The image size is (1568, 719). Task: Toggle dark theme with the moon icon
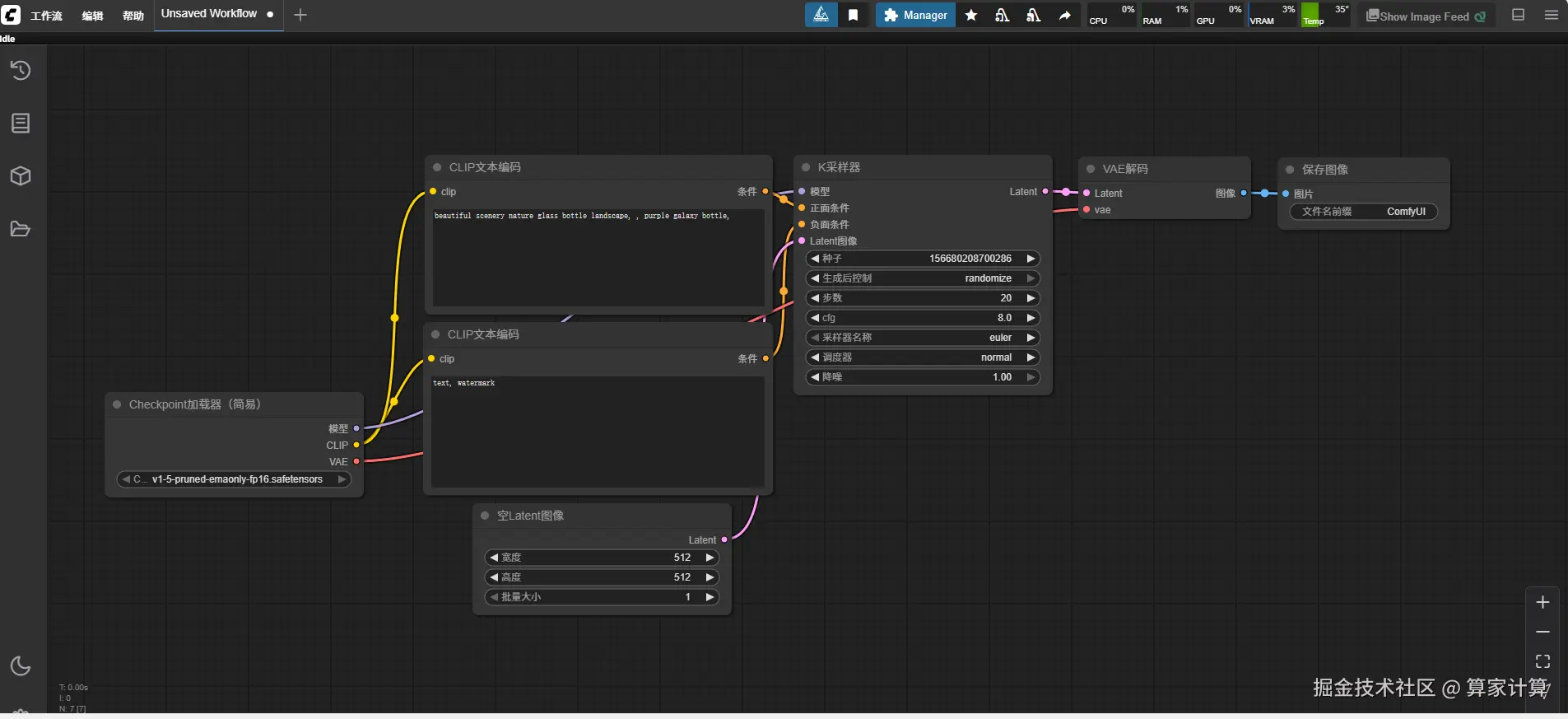(21, 665)
